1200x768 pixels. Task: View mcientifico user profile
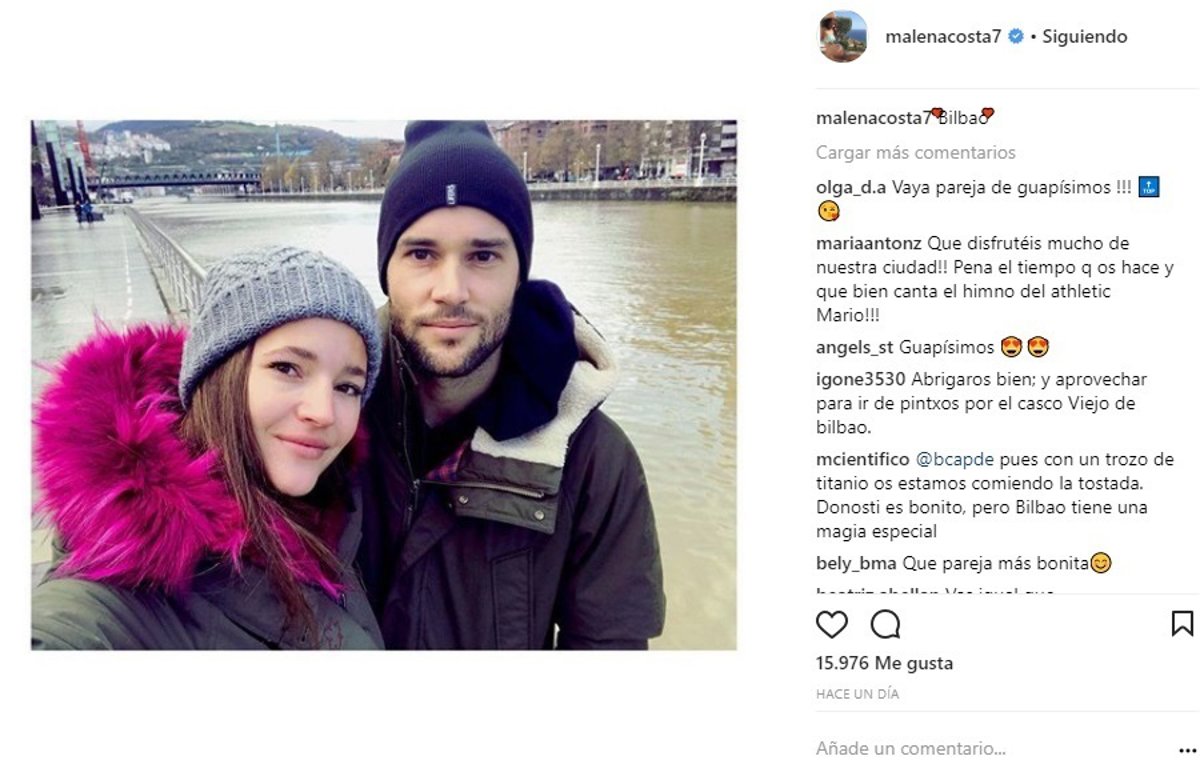click(x=863, y=460)
